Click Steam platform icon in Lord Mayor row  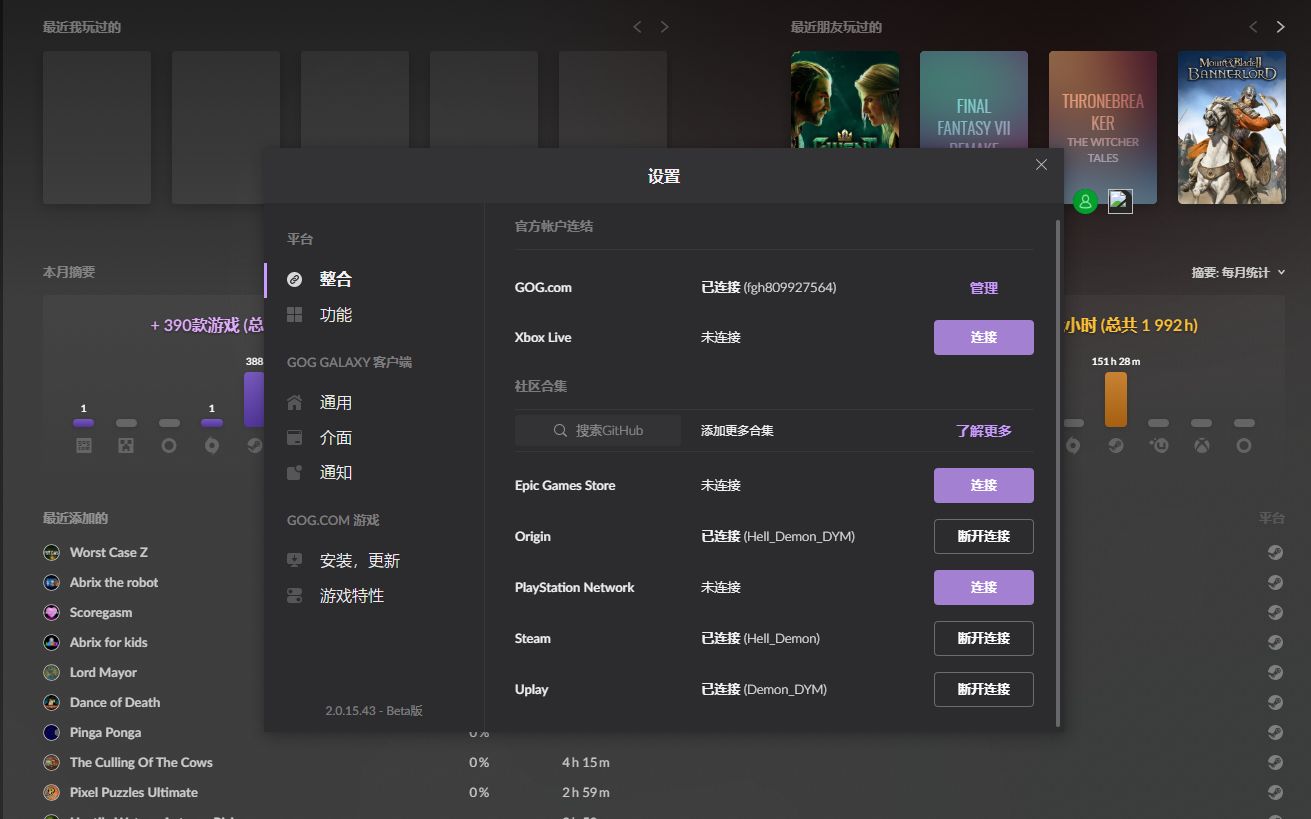click(1275, 672)
